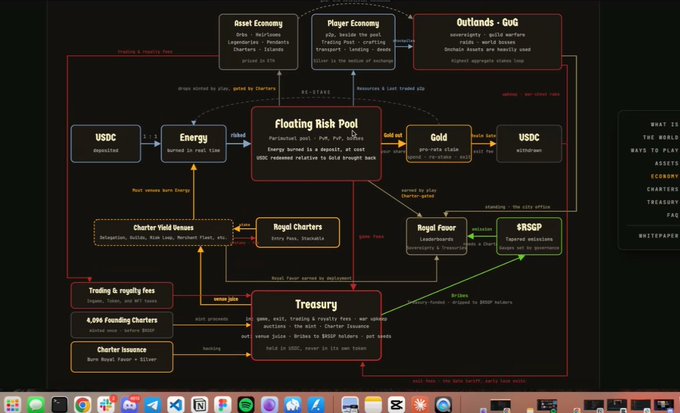
Task: Select the Gold pro-rata claim node
Action: pyautogui.click(x=439, y=144)
